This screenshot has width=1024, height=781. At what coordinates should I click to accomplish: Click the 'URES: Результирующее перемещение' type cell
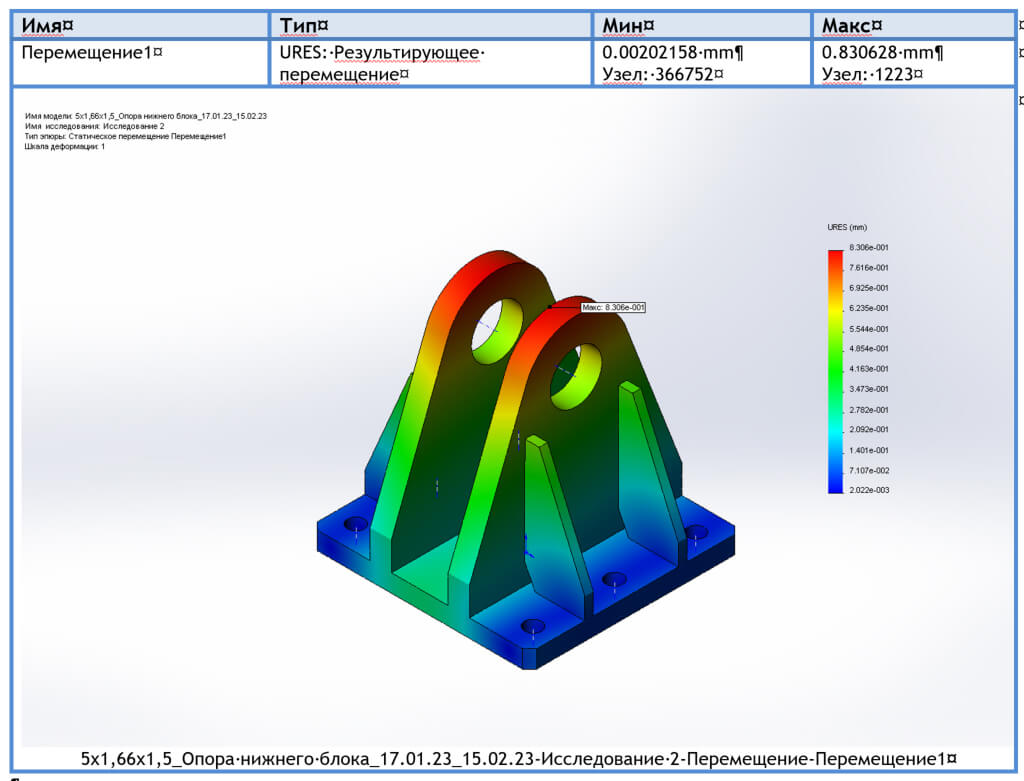381,62
